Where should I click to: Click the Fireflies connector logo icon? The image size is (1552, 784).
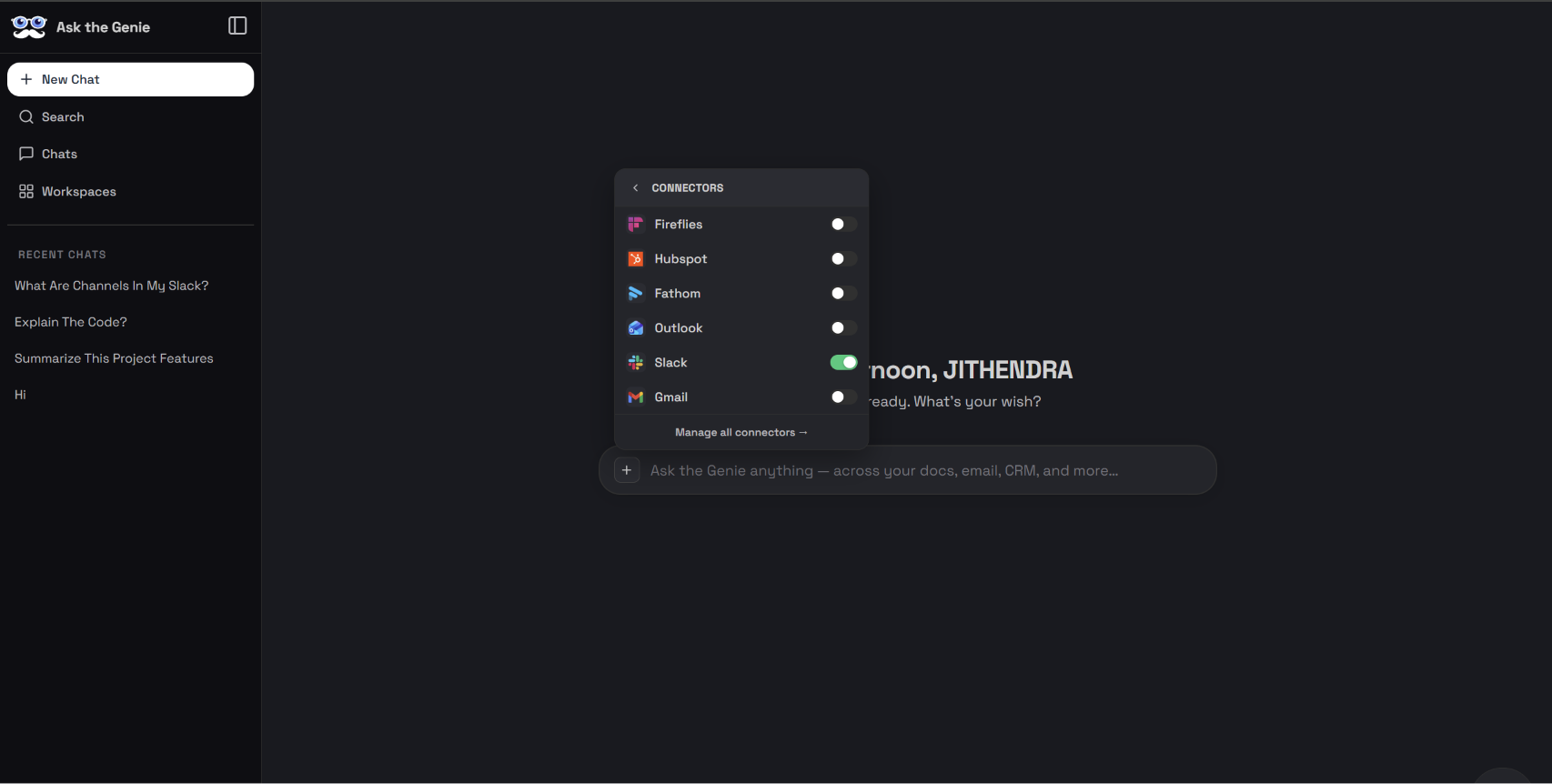pos(636,225)
